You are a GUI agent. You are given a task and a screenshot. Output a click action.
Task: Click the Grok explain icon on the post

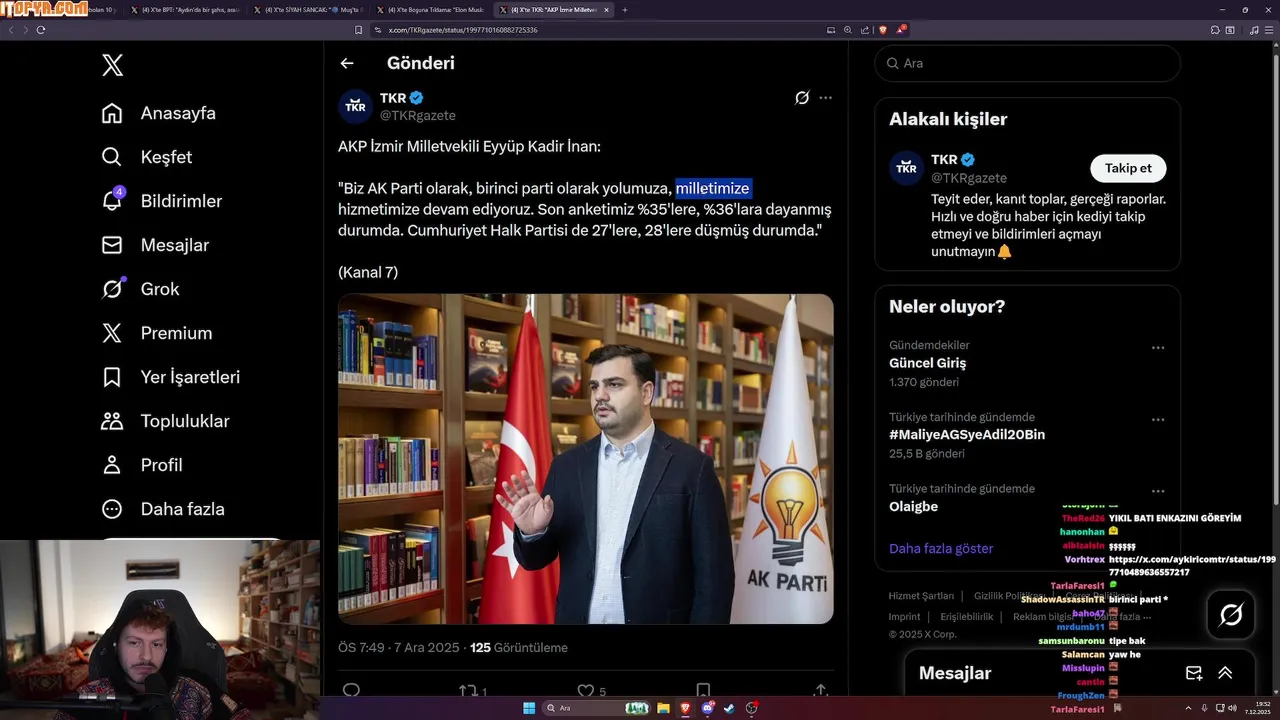click(x=802, y=98)
